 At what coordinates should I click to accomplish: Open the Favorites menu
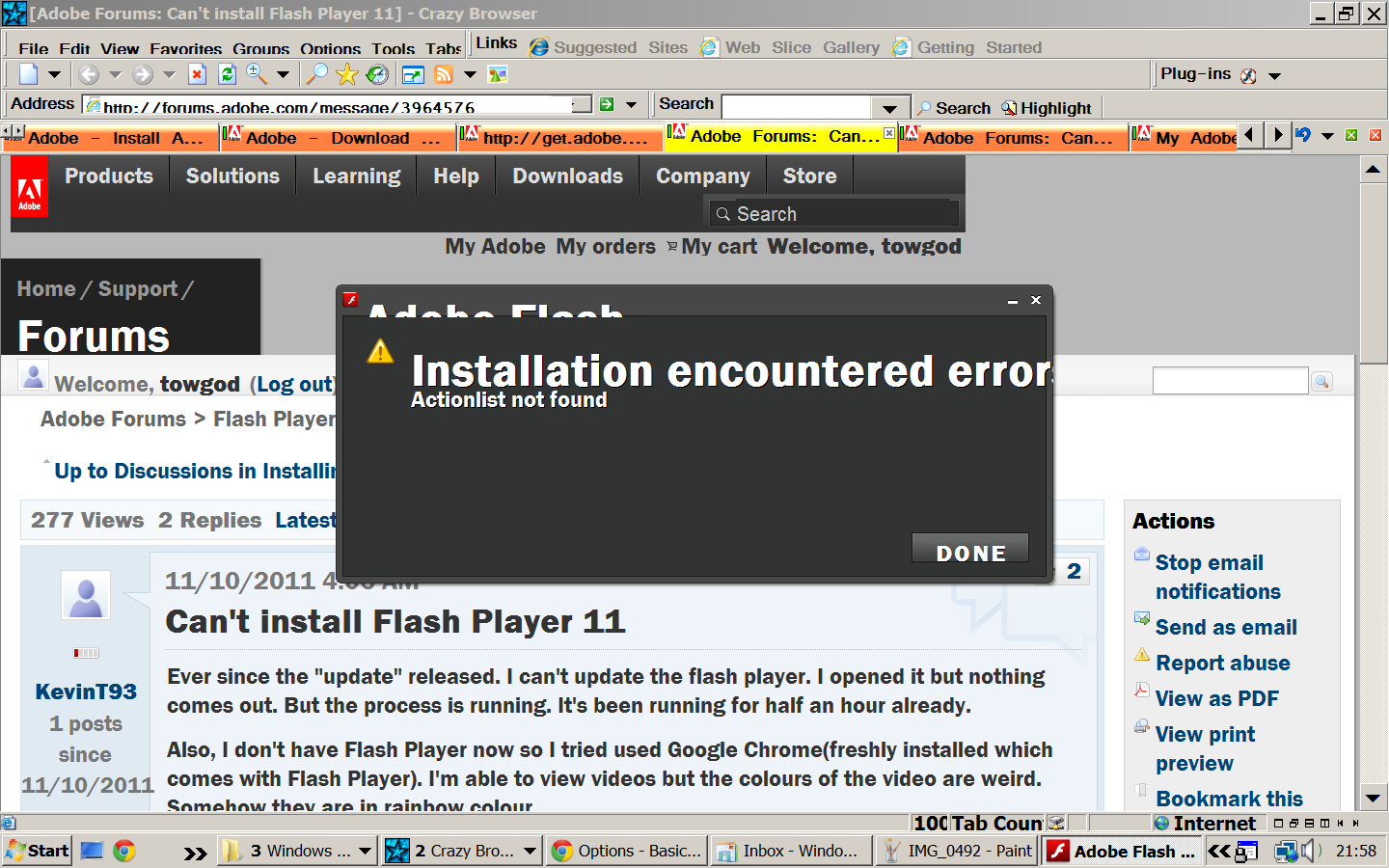[x=186, y=48]
